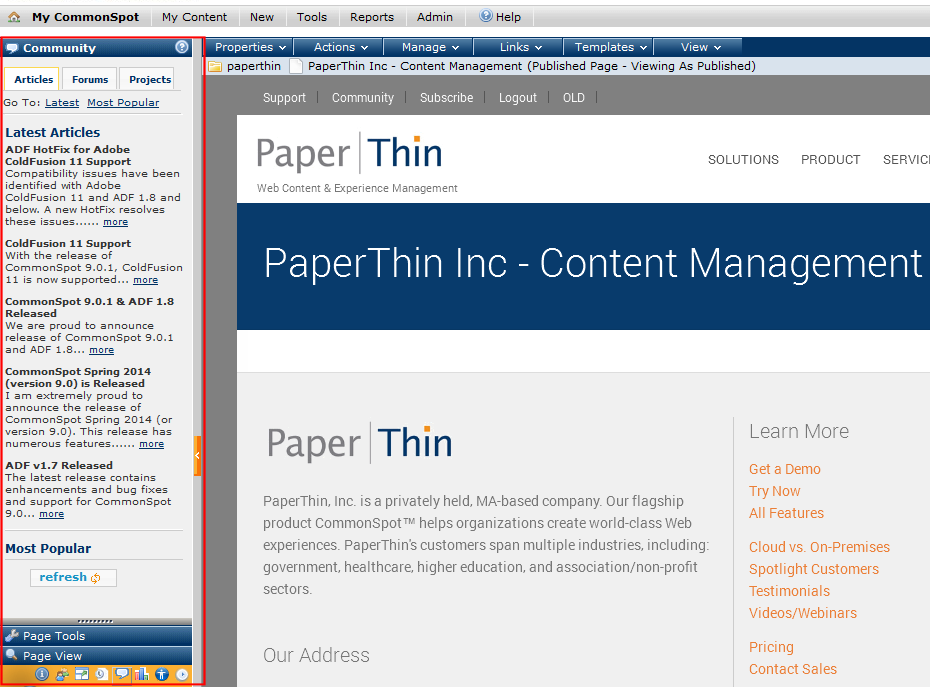Click the refresh button under Most Popular
Image resolution: width=930 pixels, height=687 pixels.
click(x=73, y=577)
